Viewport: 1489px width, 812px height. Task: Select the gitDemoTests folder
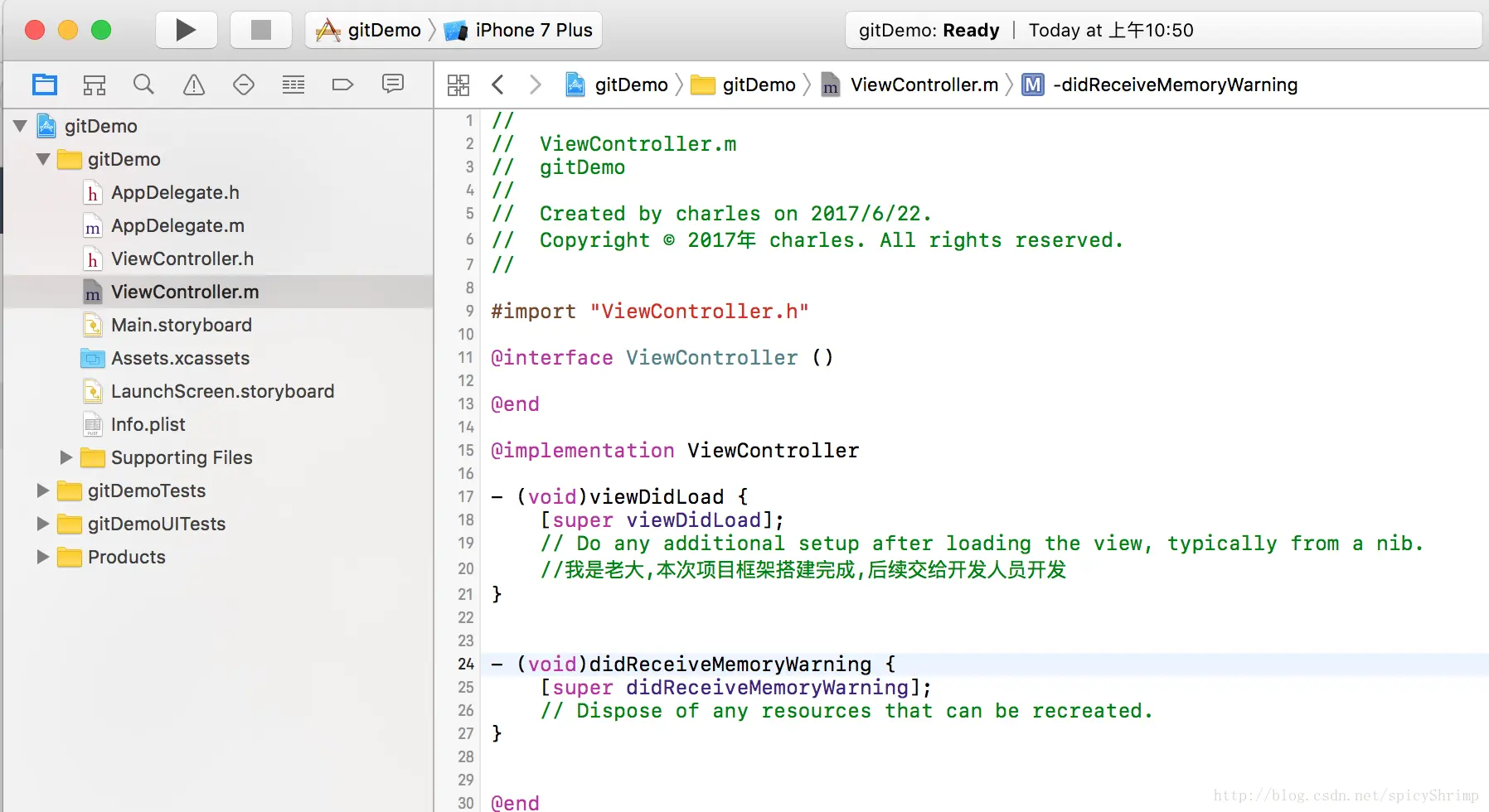coord(147,491)
